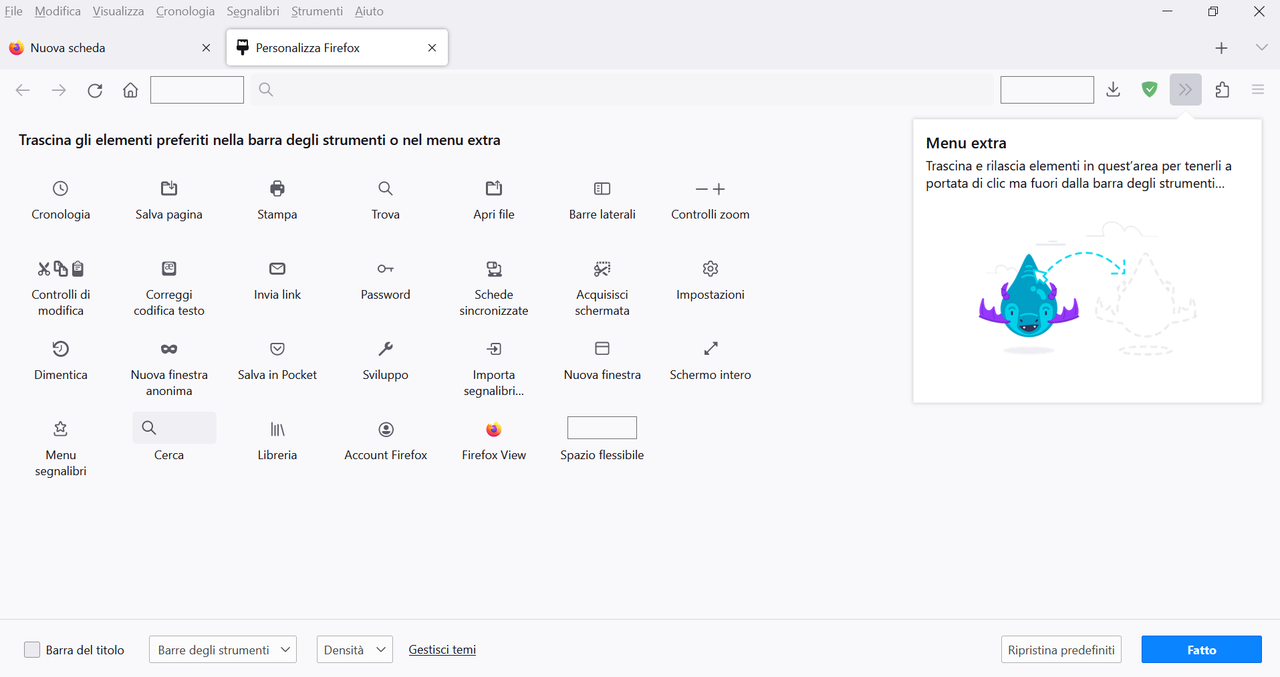This screenshot has height=677, width=1280.
Task: Select Correggi codifica testo icon
Action: coord(169,268)
